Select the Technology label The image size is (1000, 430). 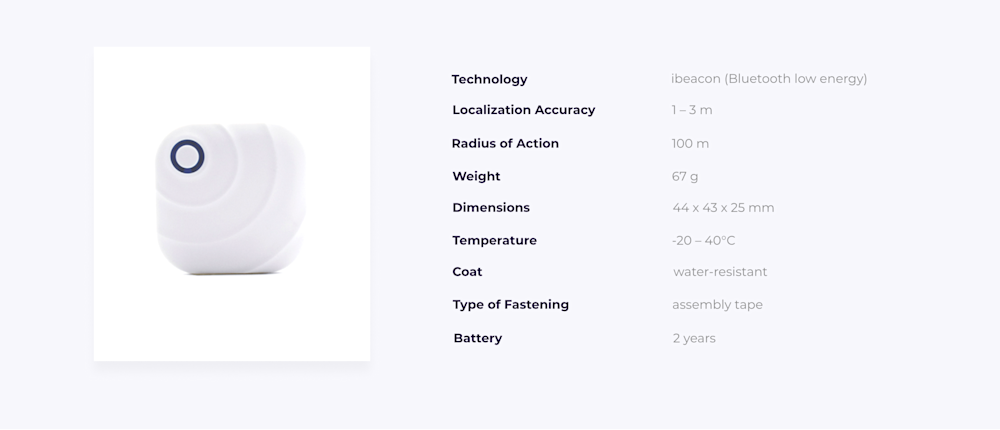490,80
